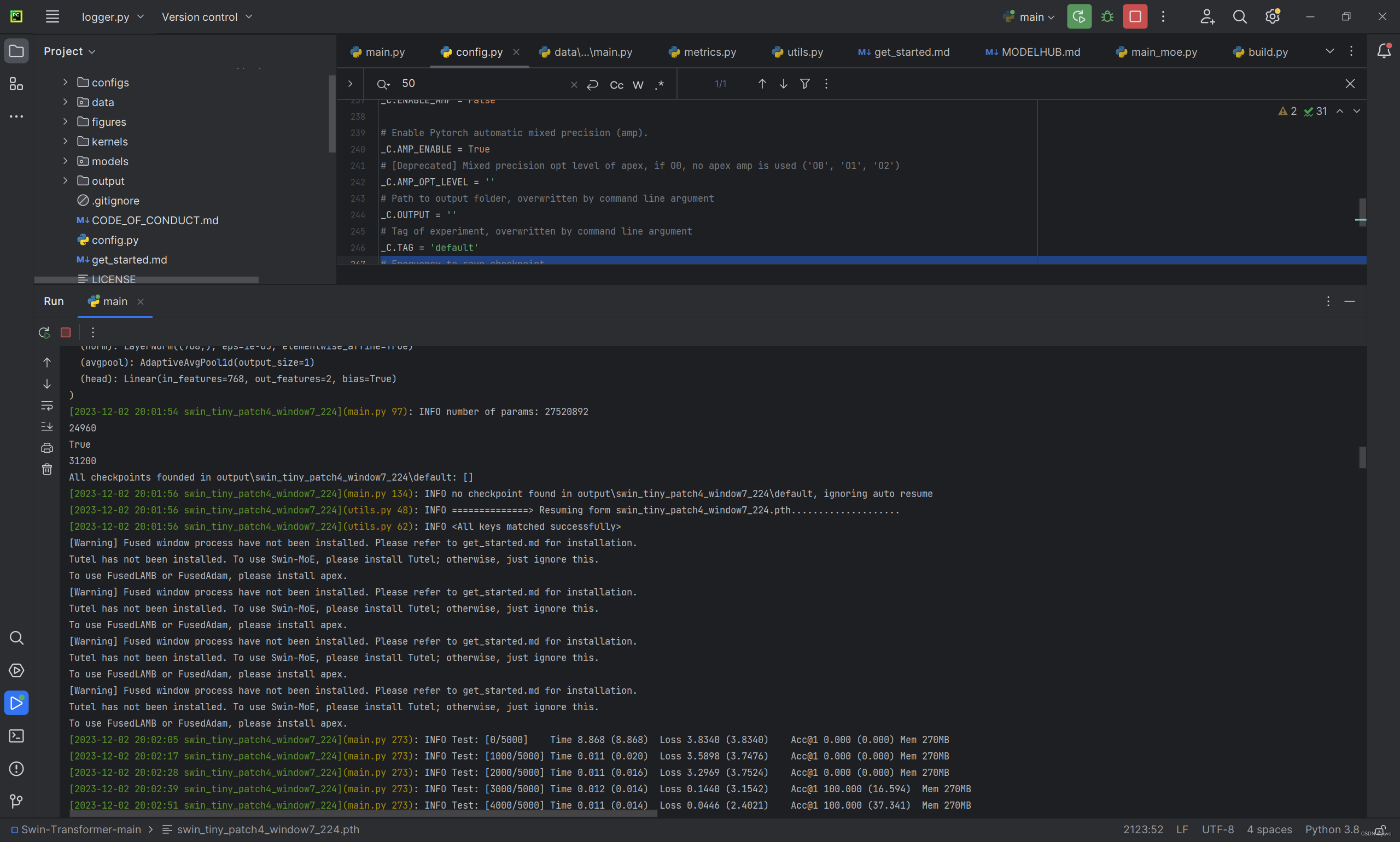Stop the running process red button
Viewport: 1400px width, 842px height.
1135,16
